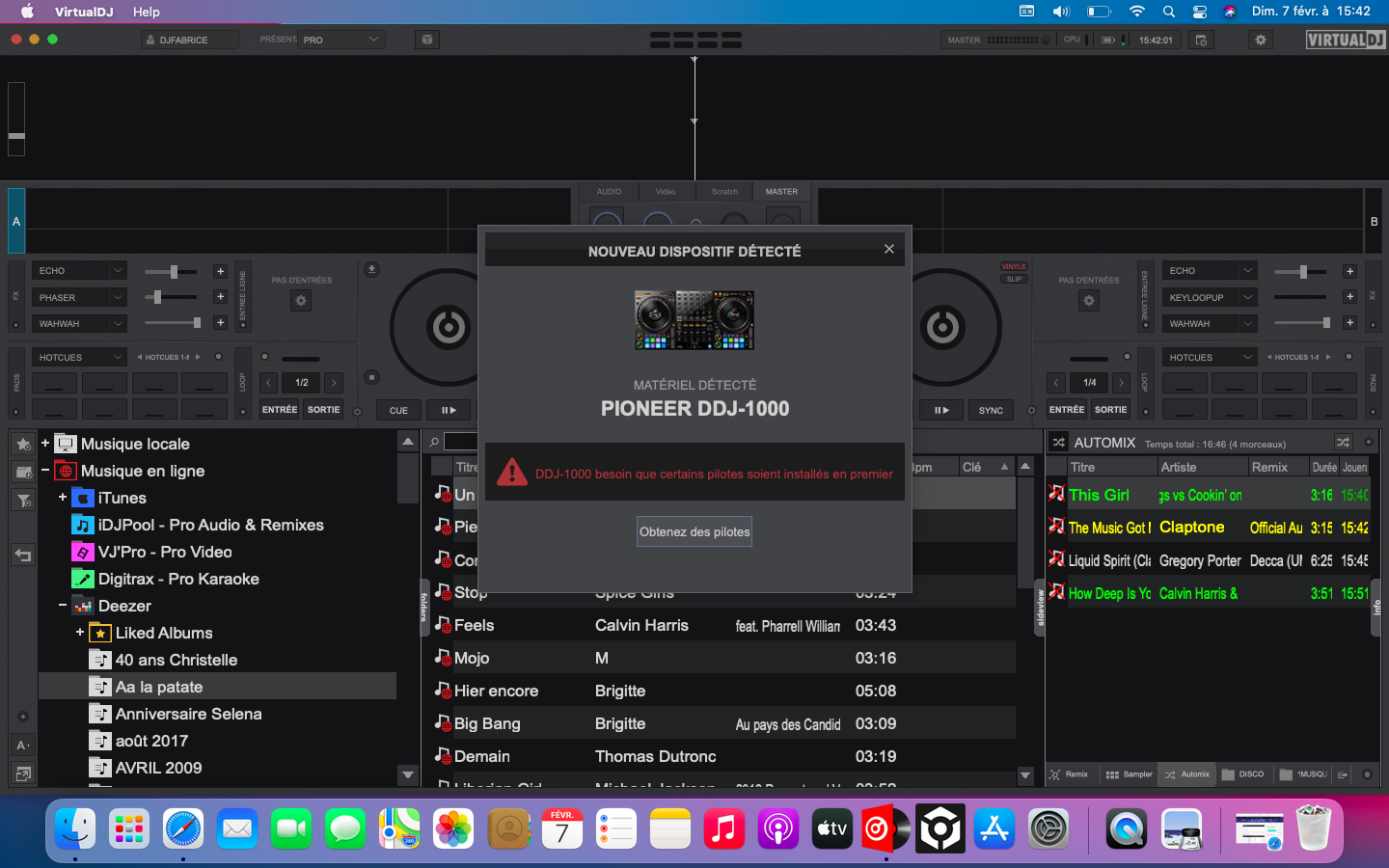Click left deck play/pause button

(x=449, y=410)
